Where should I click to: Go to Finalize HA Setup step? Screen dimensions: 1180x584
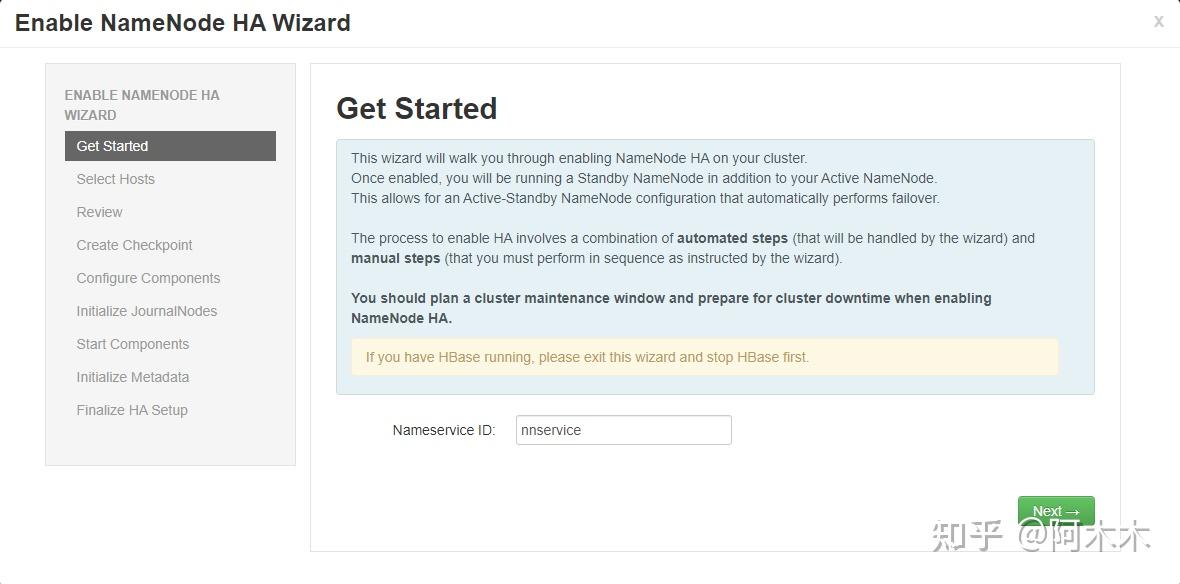[132, 410]
